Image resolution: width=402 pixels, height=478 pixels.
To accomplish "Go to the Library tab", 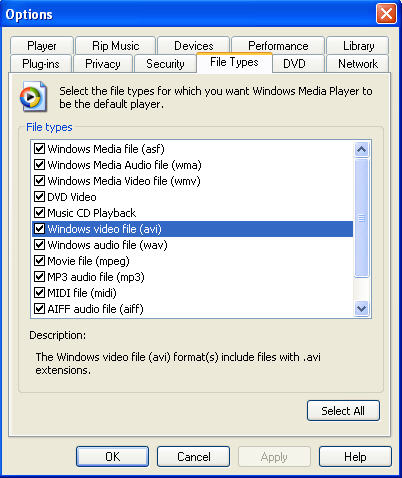I will click(358, 46).
